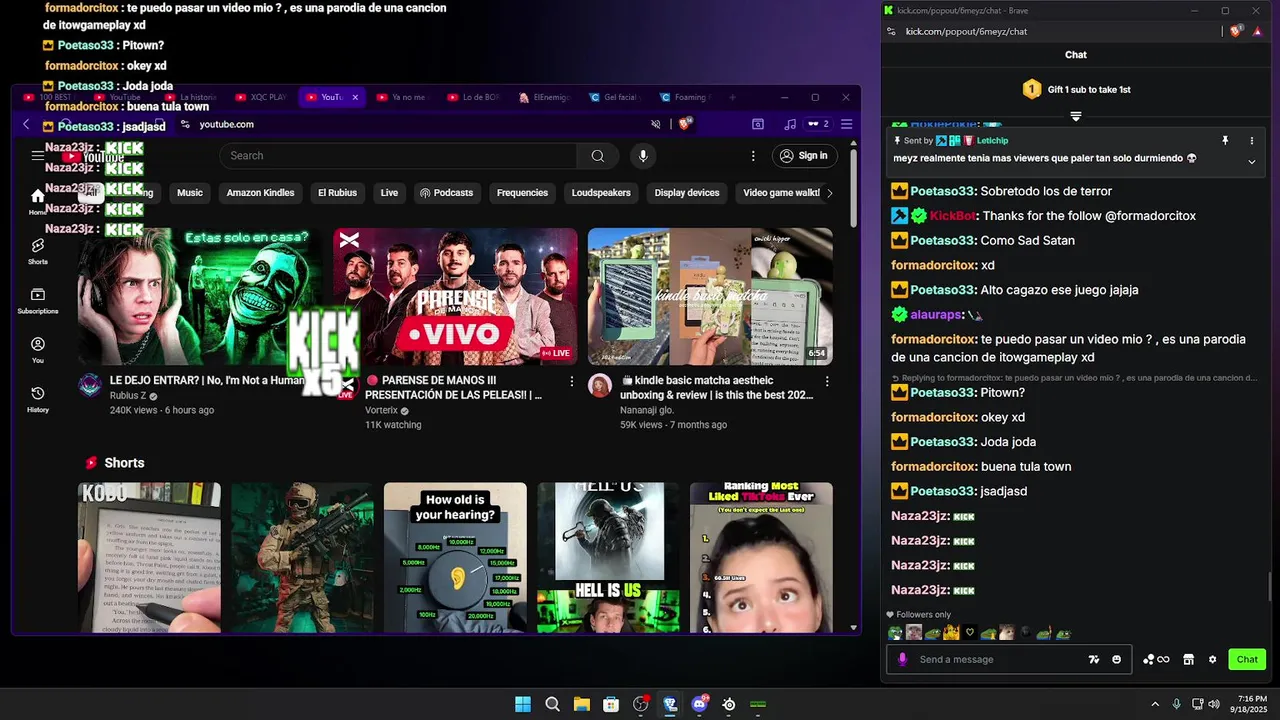Image resolution: width=1280 pixels, height=720 pixels.
Task: Select the Frequencies category chip
Action: click(x=522, y=193)
